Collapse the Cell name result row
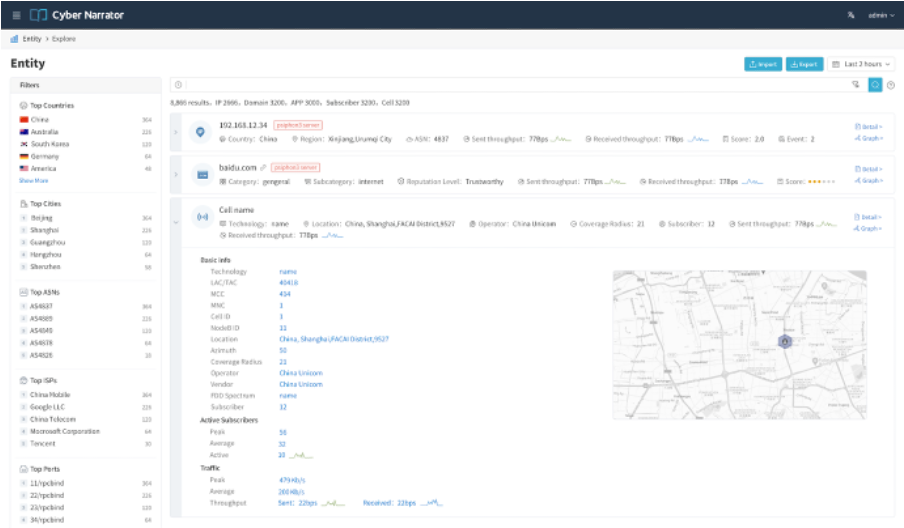904x528 pixels. pos(176,223)
